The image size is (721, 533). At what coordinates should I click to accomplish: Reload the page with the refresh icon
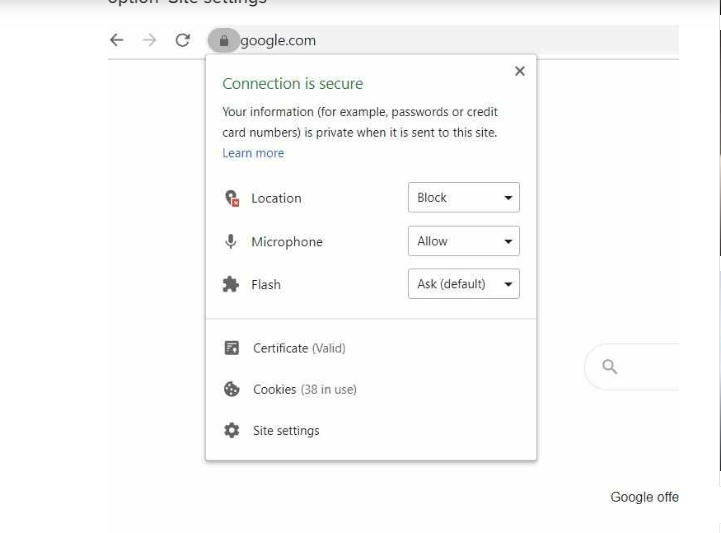coord(183,40)
